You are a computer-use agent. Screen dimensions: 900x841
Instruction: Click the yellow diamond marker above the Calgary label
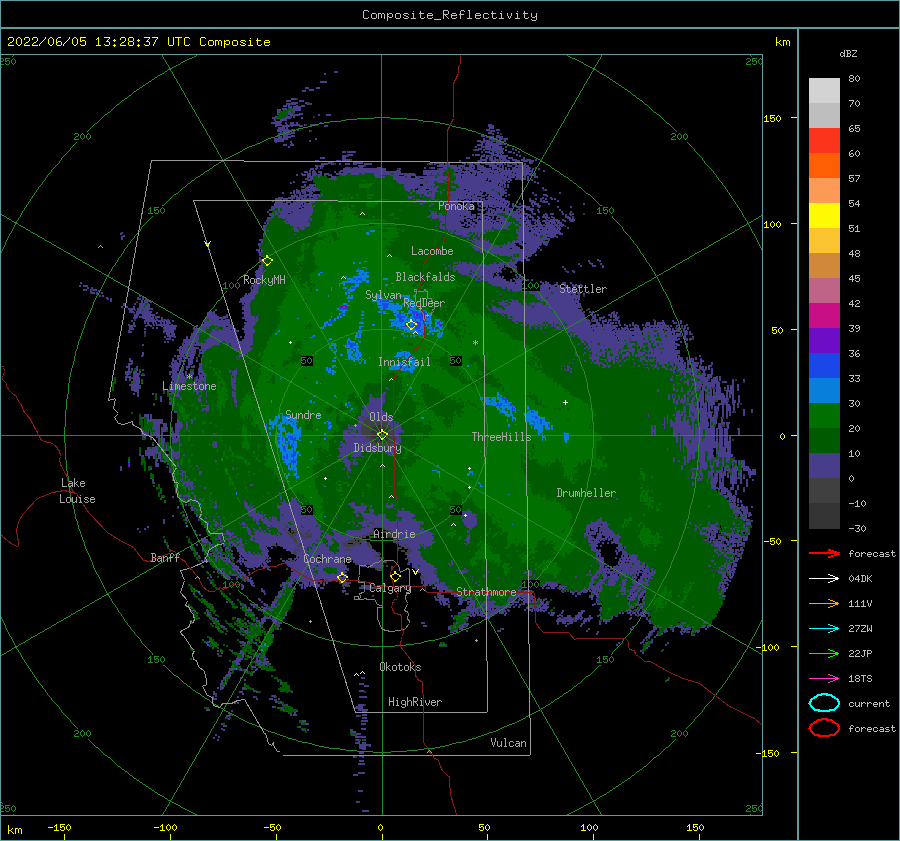pyautogui.click(x=395, y=576)
